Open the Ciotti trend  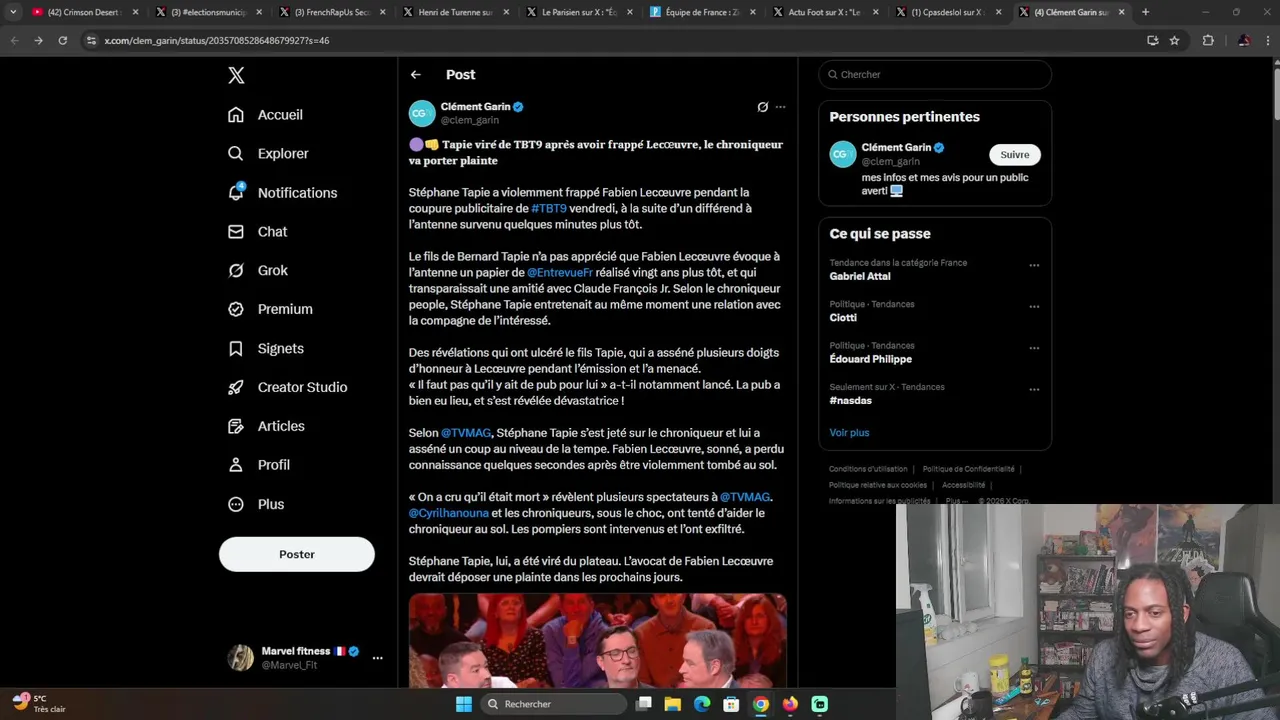(x=843, y=318)
